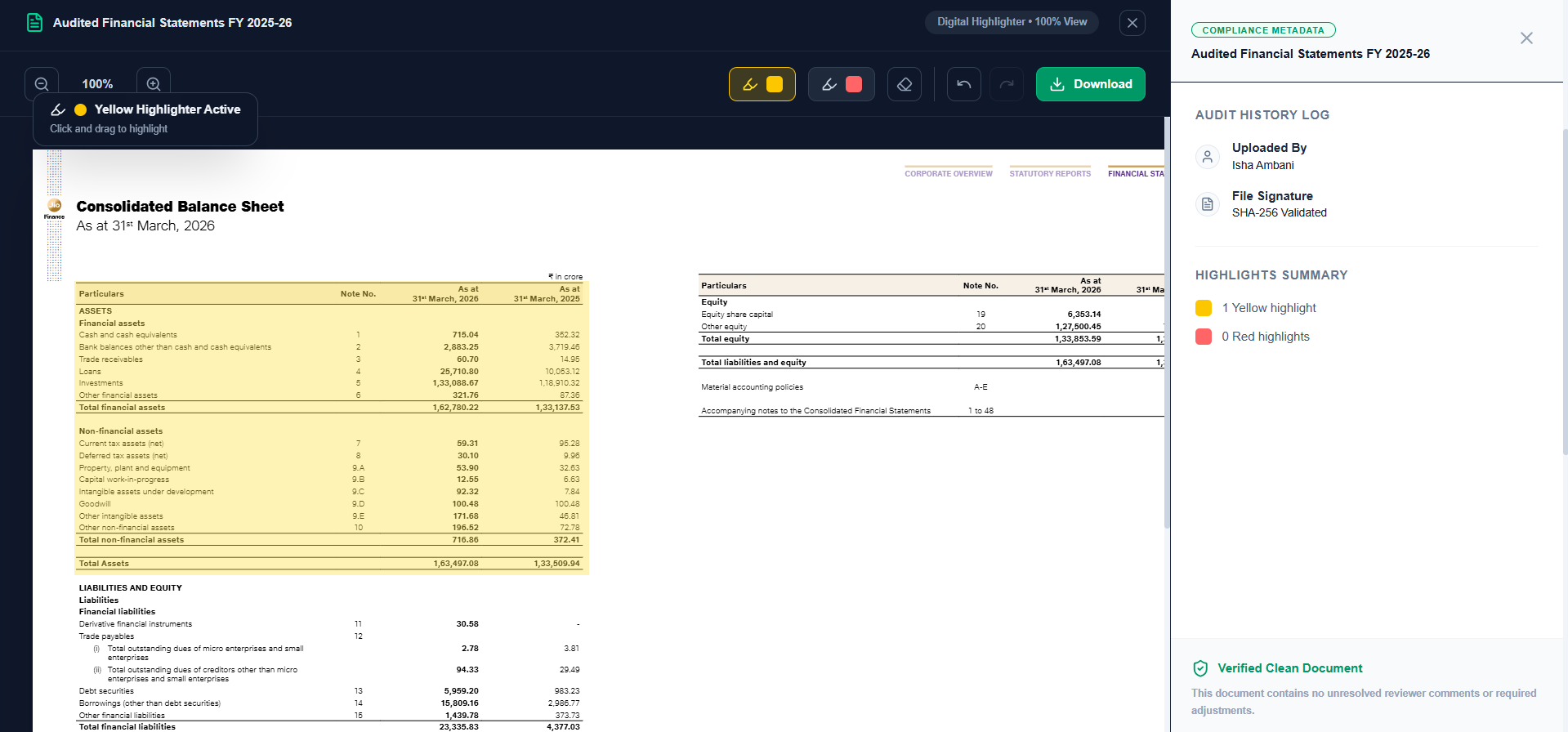Click 'Equity share capital' row label
This screenshot has height=732, width=1568.
click(736, 315)
